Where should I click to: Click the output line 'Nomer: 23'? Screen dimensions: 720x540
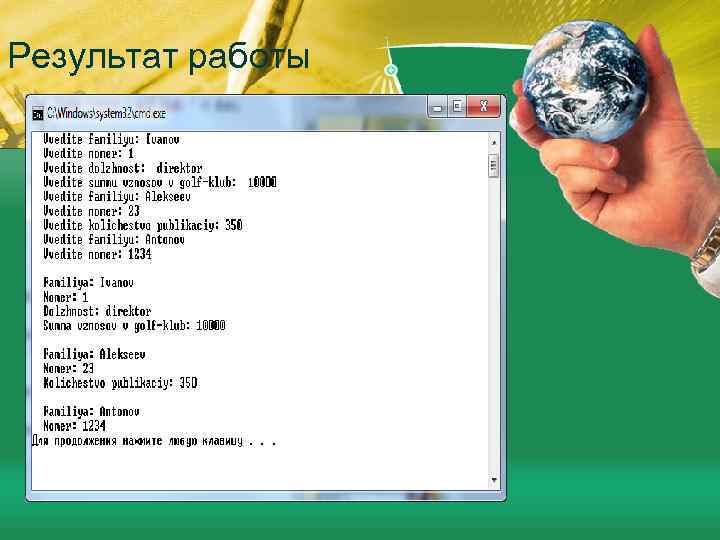pyautogui.click(x=68, y=368)
